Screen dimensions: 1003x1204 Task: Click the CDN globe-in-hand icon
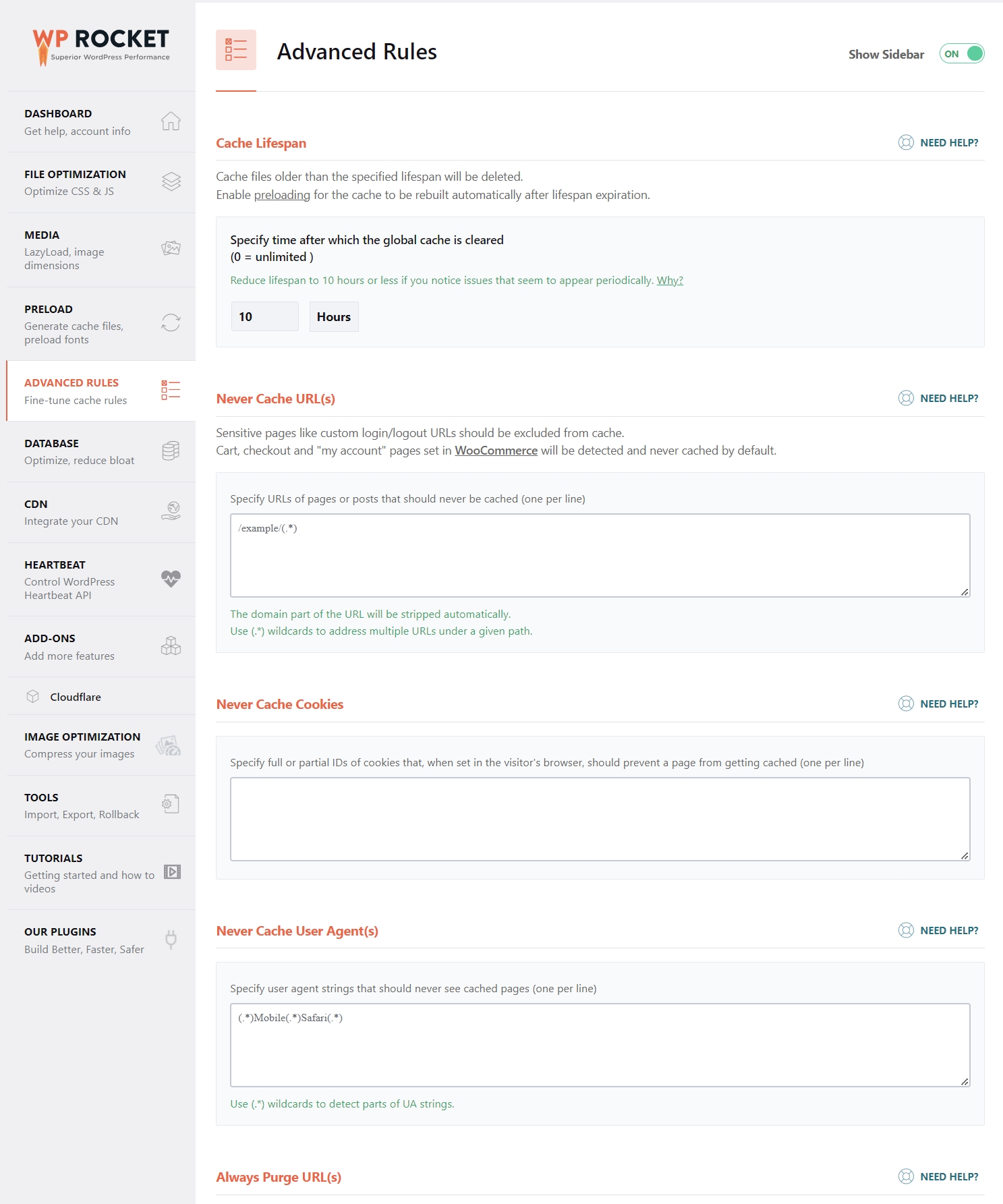(171, 511)
